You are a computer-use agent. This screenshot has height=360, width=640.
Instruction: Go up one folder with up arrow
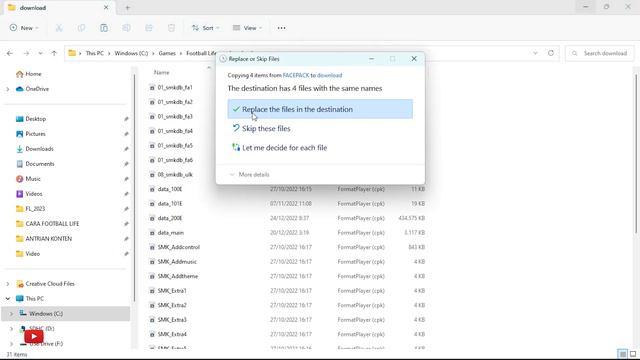(x=54, y=53)
